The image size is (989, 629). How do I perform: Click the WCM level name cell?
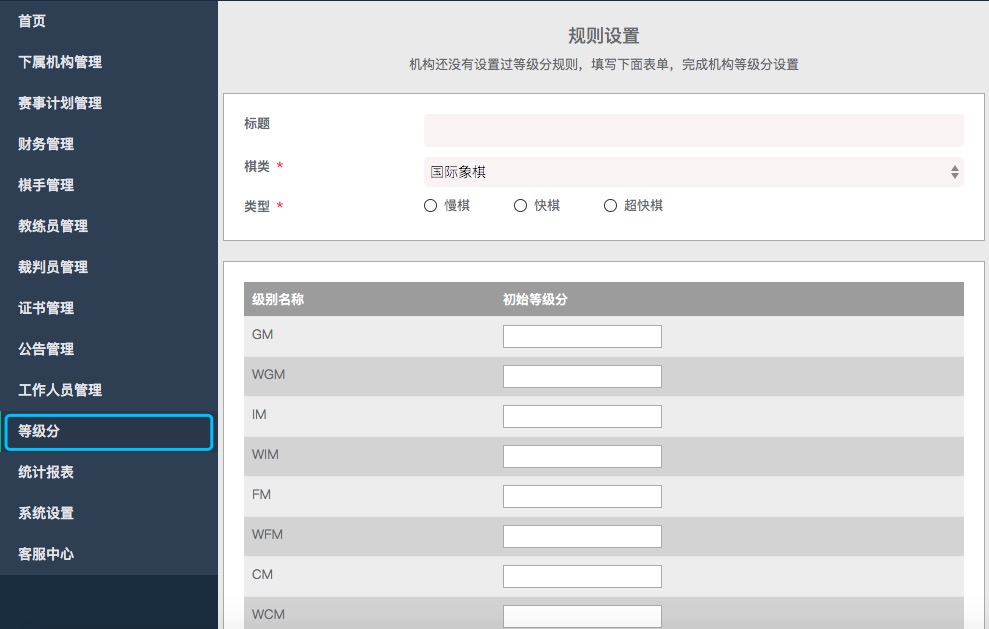268,614
